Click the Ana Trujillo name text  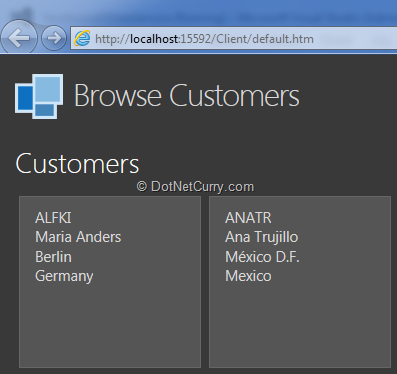point(262,238)
